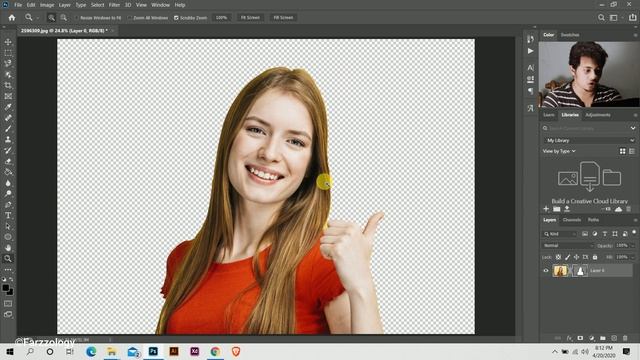
Task: Open layer Fill value dropdown
Action: point(633,257)
